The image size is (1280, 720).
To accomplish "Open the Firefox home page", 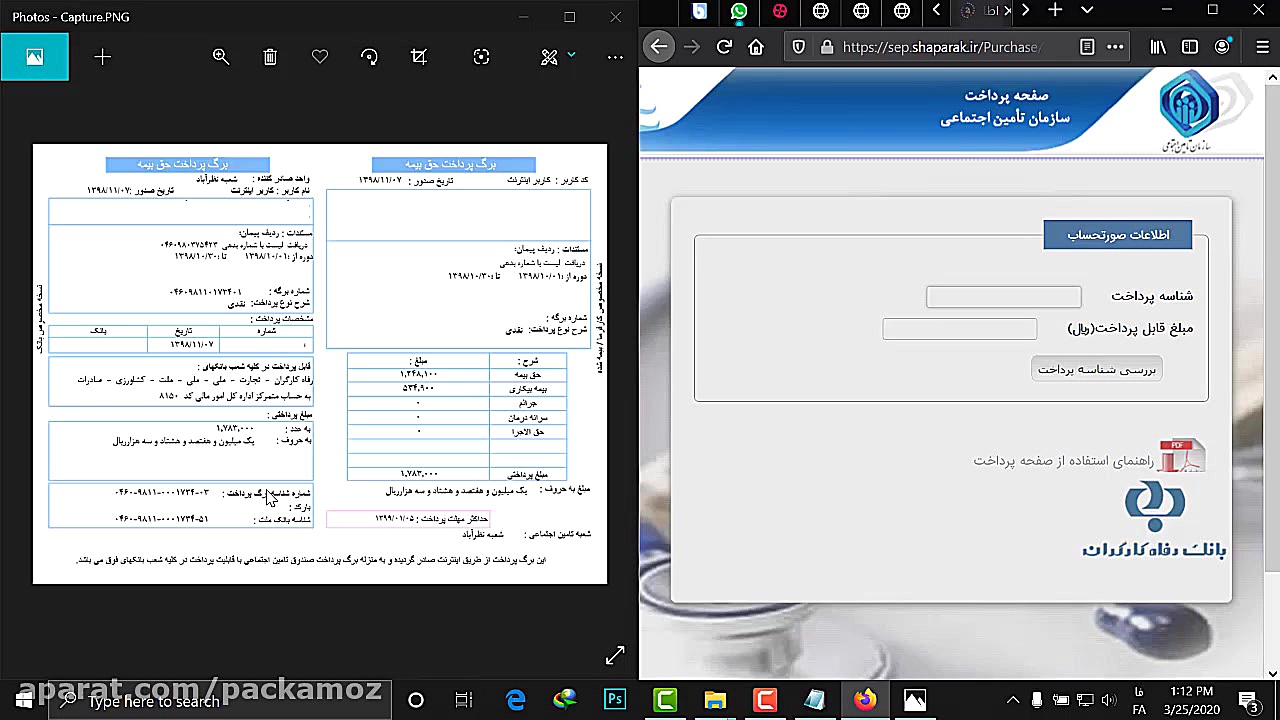I will click(756, 46).
